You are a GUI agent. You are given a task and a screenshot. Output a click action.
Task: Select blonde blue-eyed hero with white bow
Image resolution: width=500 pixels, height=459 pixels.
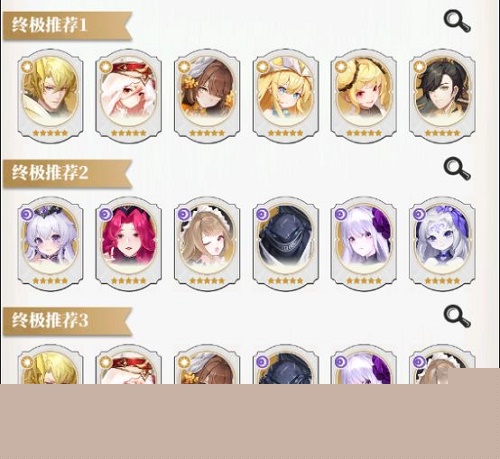coord(286,96)
